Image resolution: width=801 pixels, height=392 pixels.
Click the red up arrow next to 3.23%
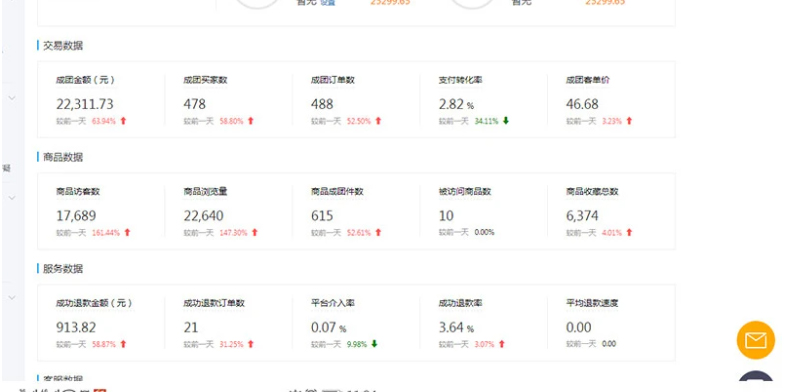pyautogui.click(x=629, y=121)
